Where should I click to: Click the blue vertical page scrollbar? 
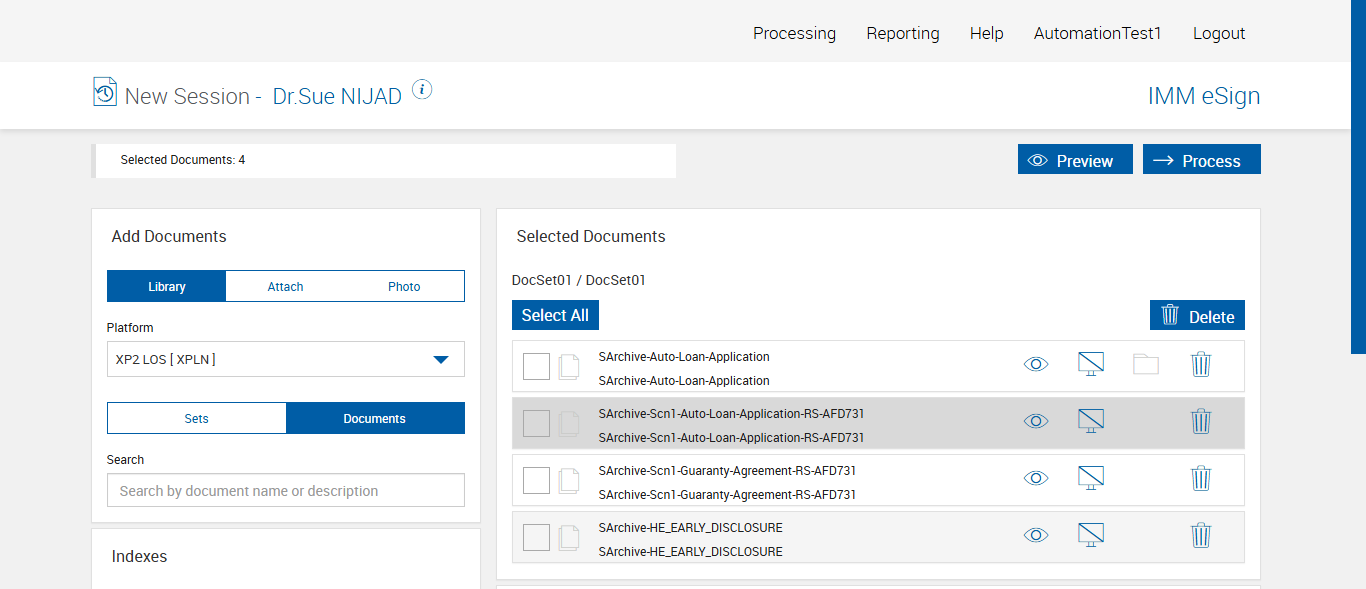pyautogui.click(x=1358, y=176)
